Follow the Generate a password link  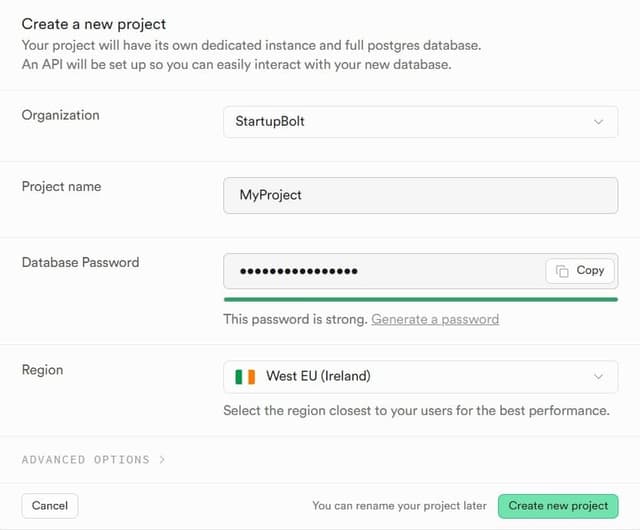tap(435, 319)
